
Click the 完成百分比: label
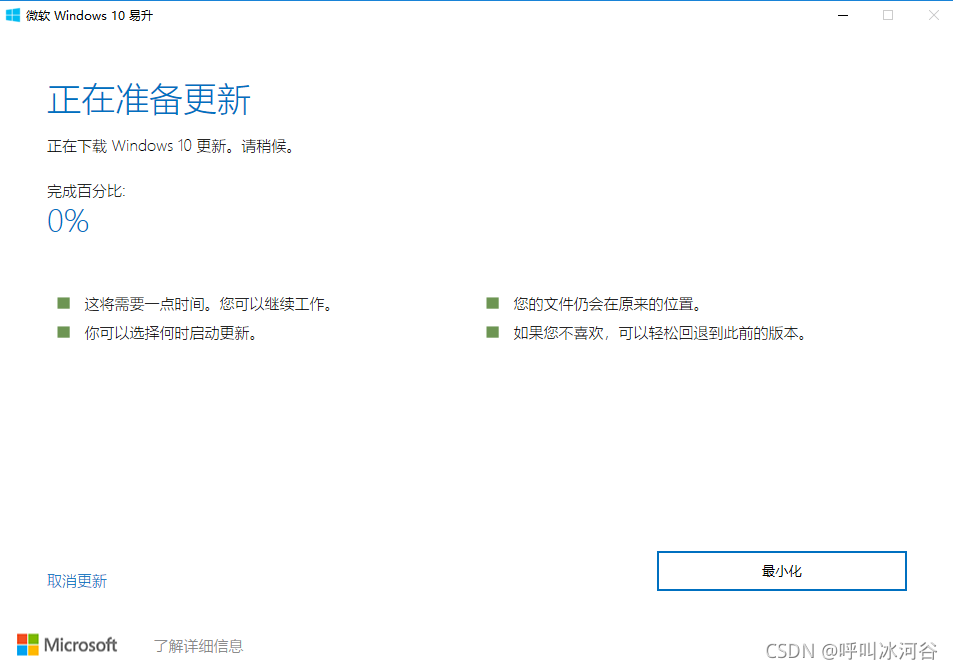[86, 191]
